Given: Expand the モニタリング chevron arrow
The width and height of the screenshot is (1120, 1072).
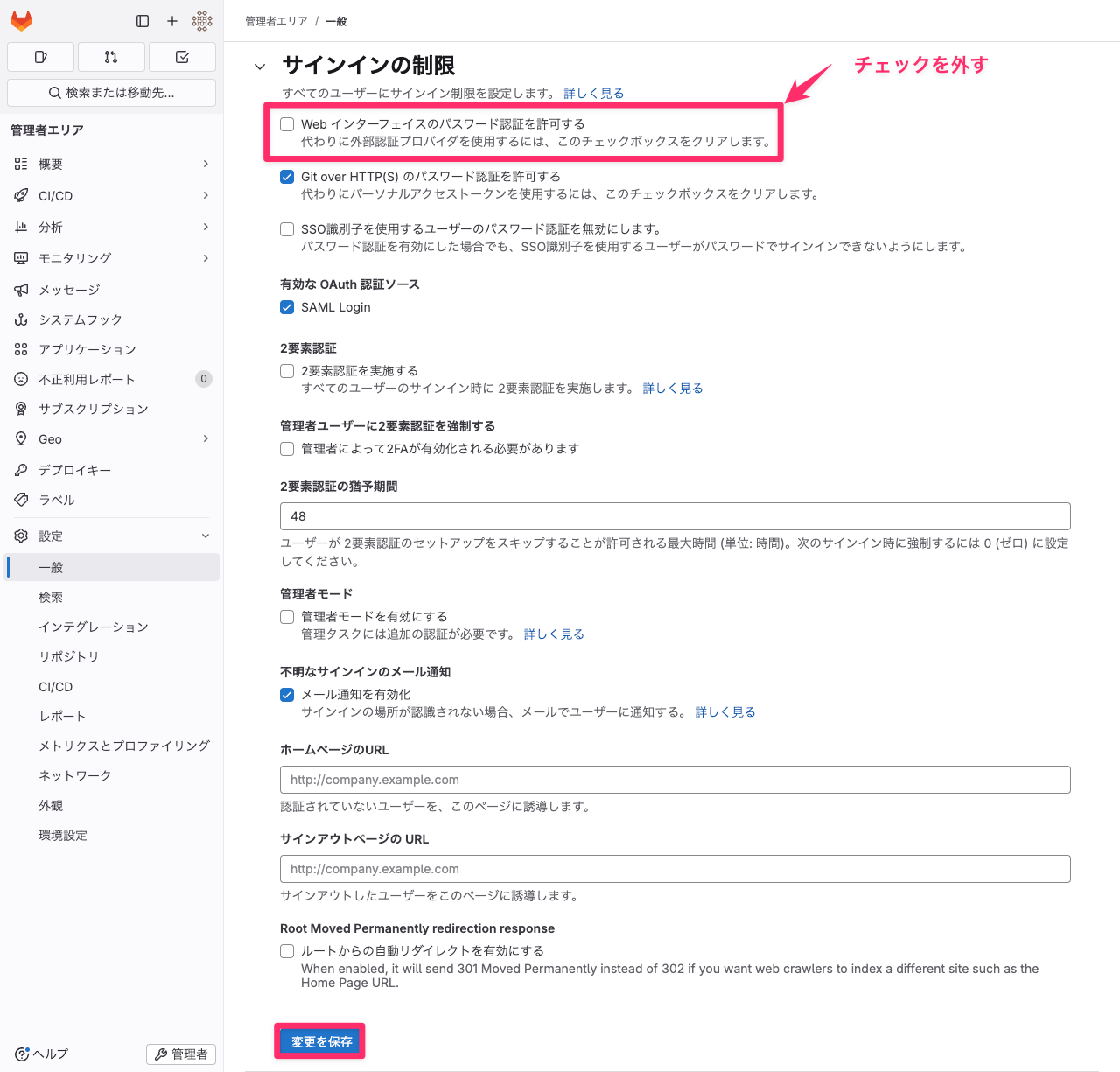Looking at the screenshot, I should [x=206, y=258].
